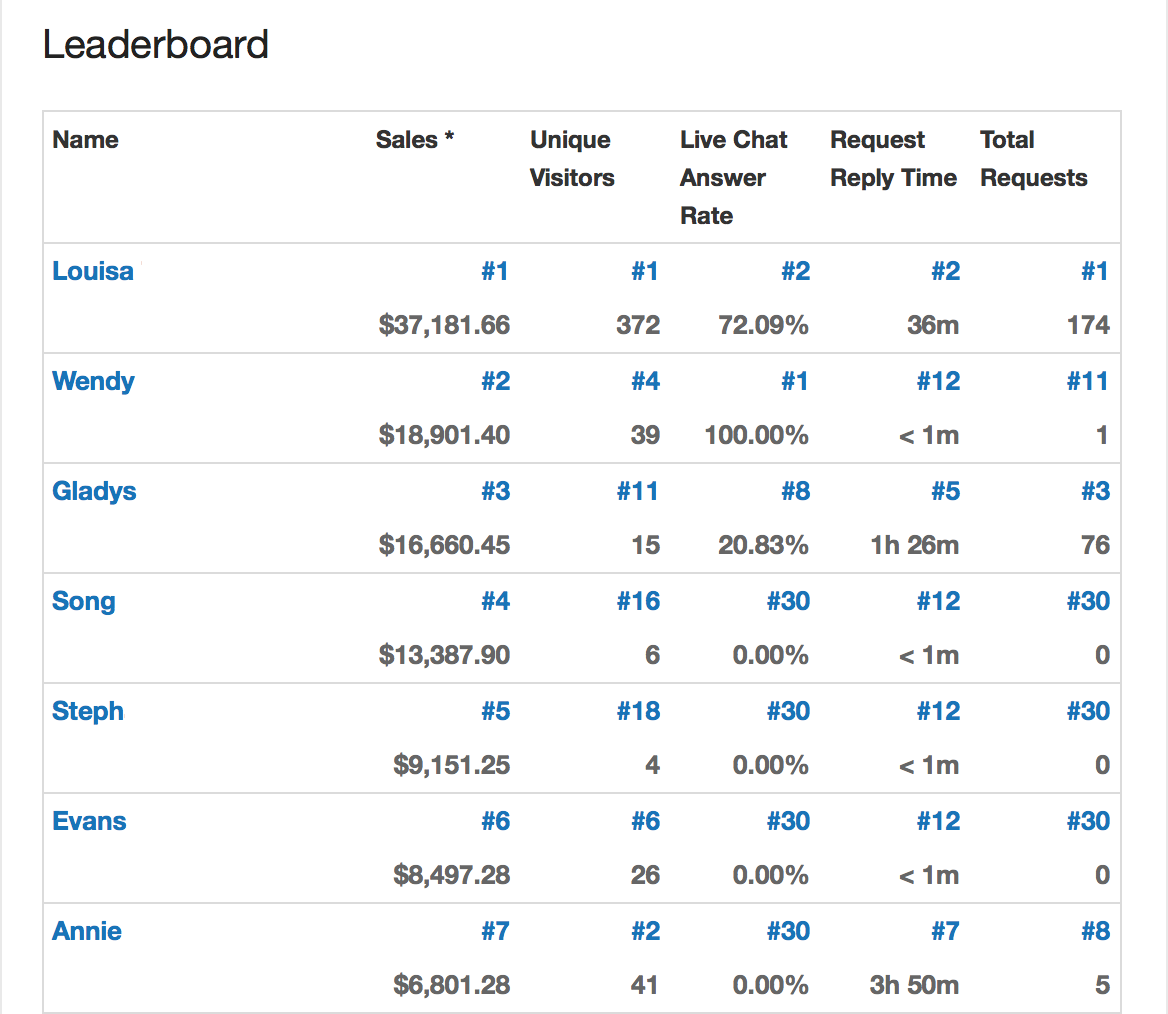Select the Song name link

tap(84, 601)
